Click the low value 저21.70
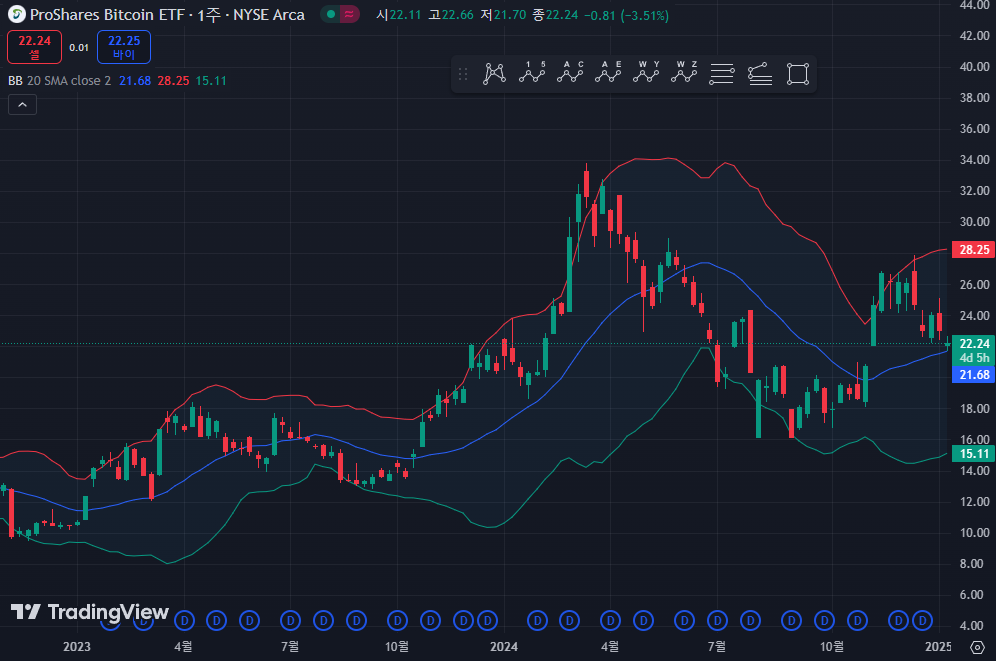Screen dimensions: 996x661 click(x=503, y=15)
